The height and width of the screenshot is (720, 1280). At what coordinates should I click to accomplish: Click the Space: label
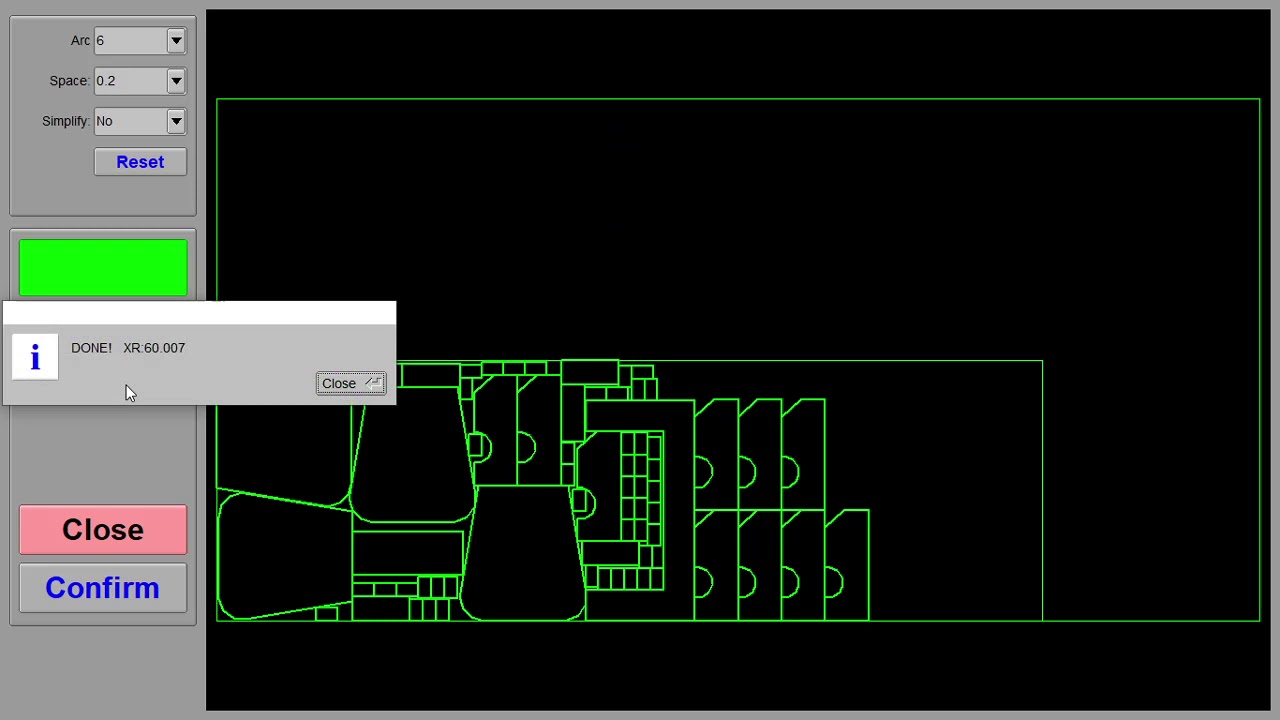click(x=70, y=81)
